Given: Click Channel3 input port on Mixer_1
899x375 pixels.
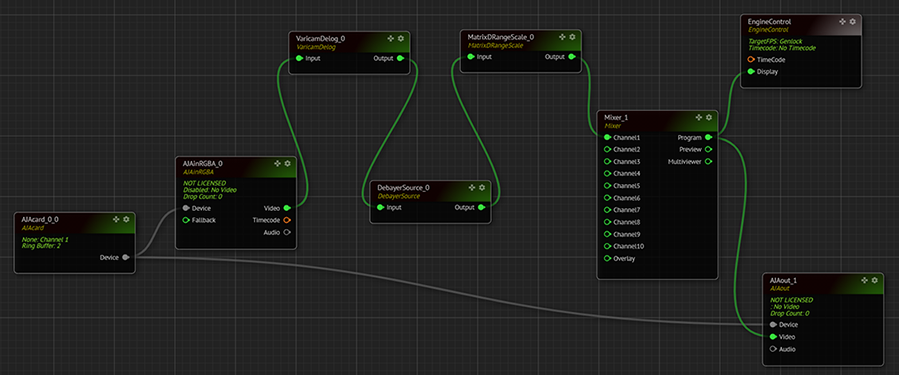Looking at the screenshot, I should tap(608, 161).
